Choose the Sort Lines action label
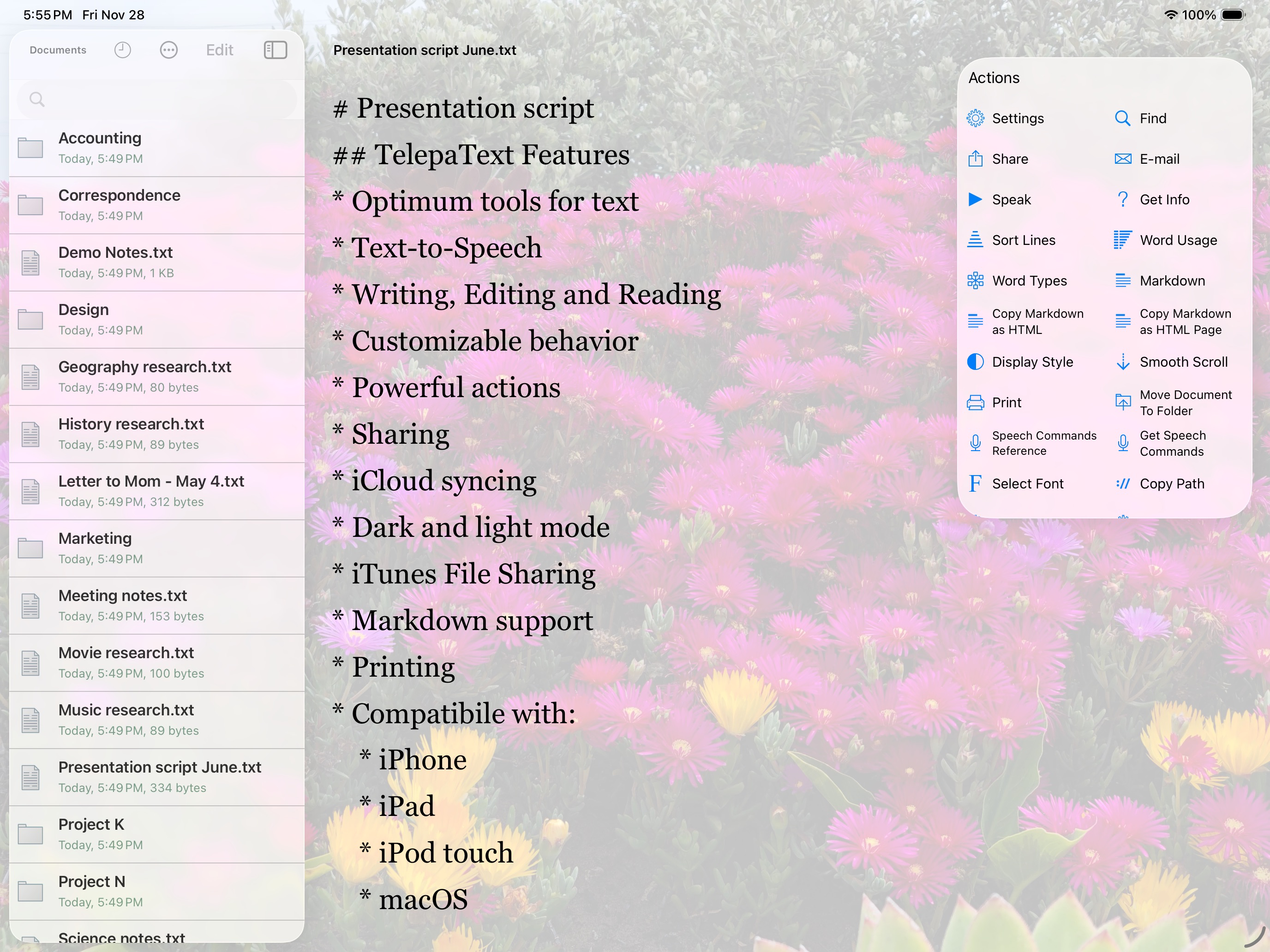The image size is (1270, 952). (x=1024, y=240)
